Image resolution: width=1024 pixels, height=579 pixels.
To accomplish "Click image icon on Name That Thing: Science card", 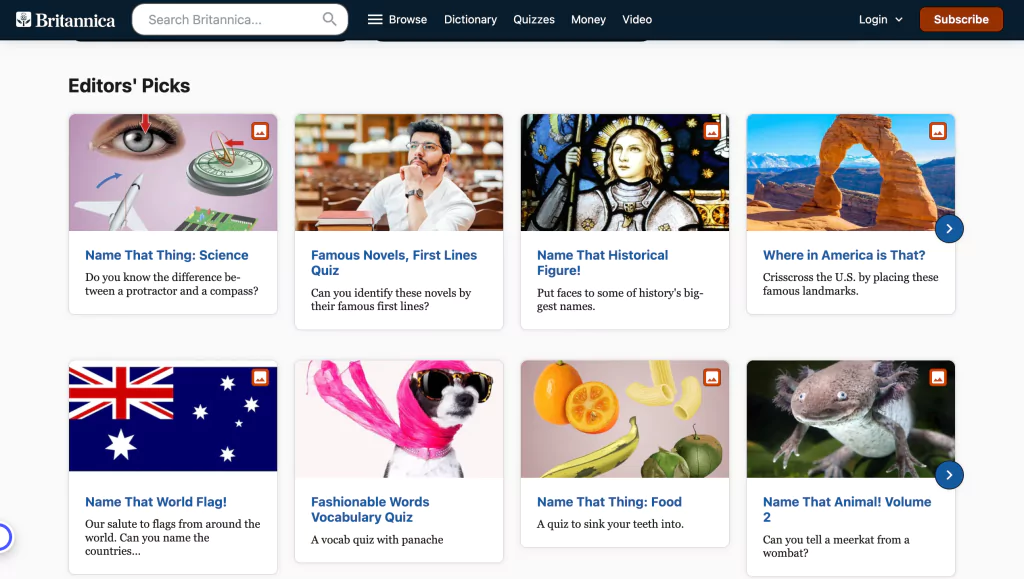I will tap(260, 131).
